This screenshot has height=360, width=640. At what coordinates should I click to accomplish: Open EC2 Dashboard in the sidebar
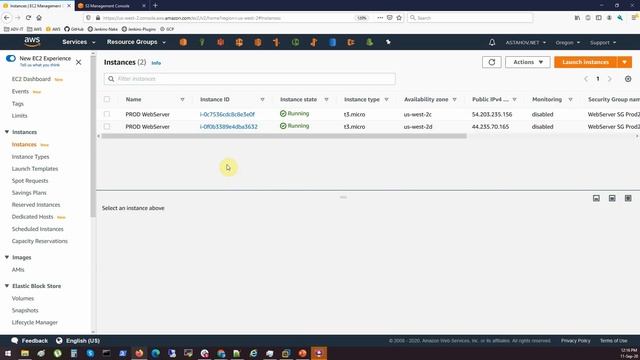(x=31, y=79)
